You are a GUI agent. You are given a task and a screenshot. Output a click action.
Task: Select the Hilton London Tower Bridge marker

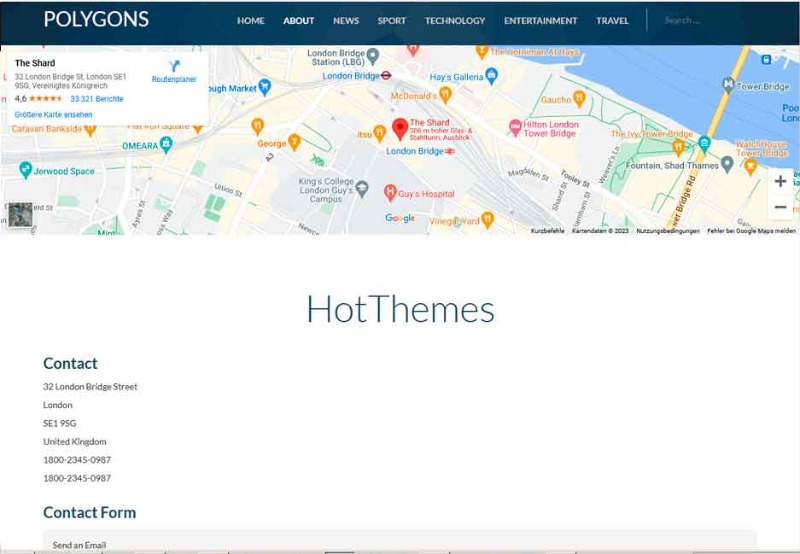coord(515,128)
